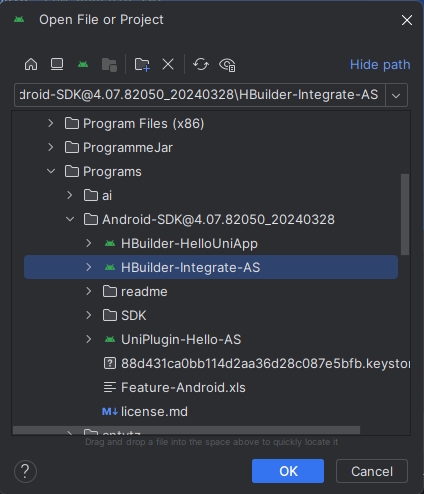
Task: Dismiss the dialog with Cancel
Action: (x=372, y=471)
